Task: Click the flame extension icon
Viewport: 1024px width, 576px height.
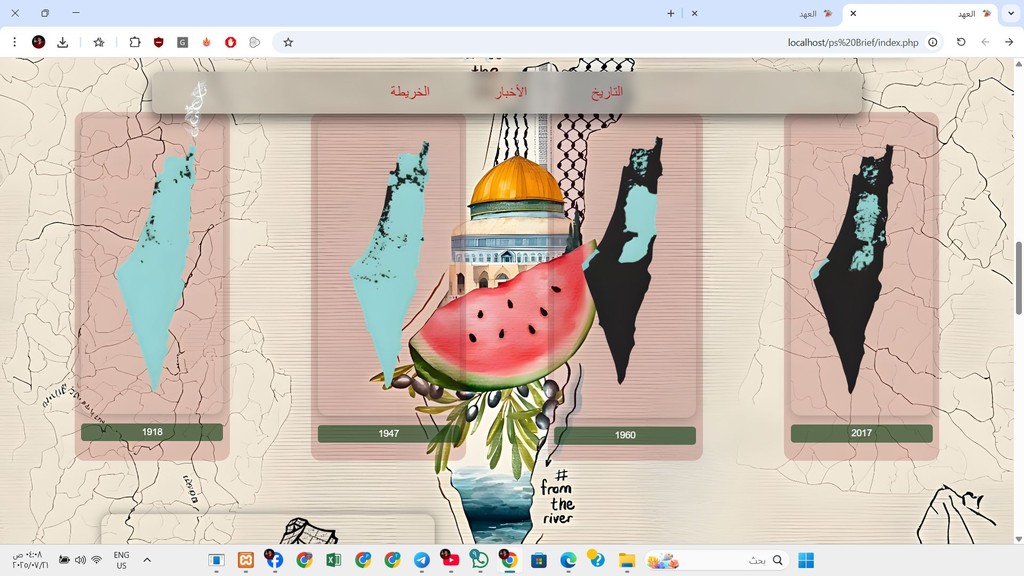Action: coord(206,42)
